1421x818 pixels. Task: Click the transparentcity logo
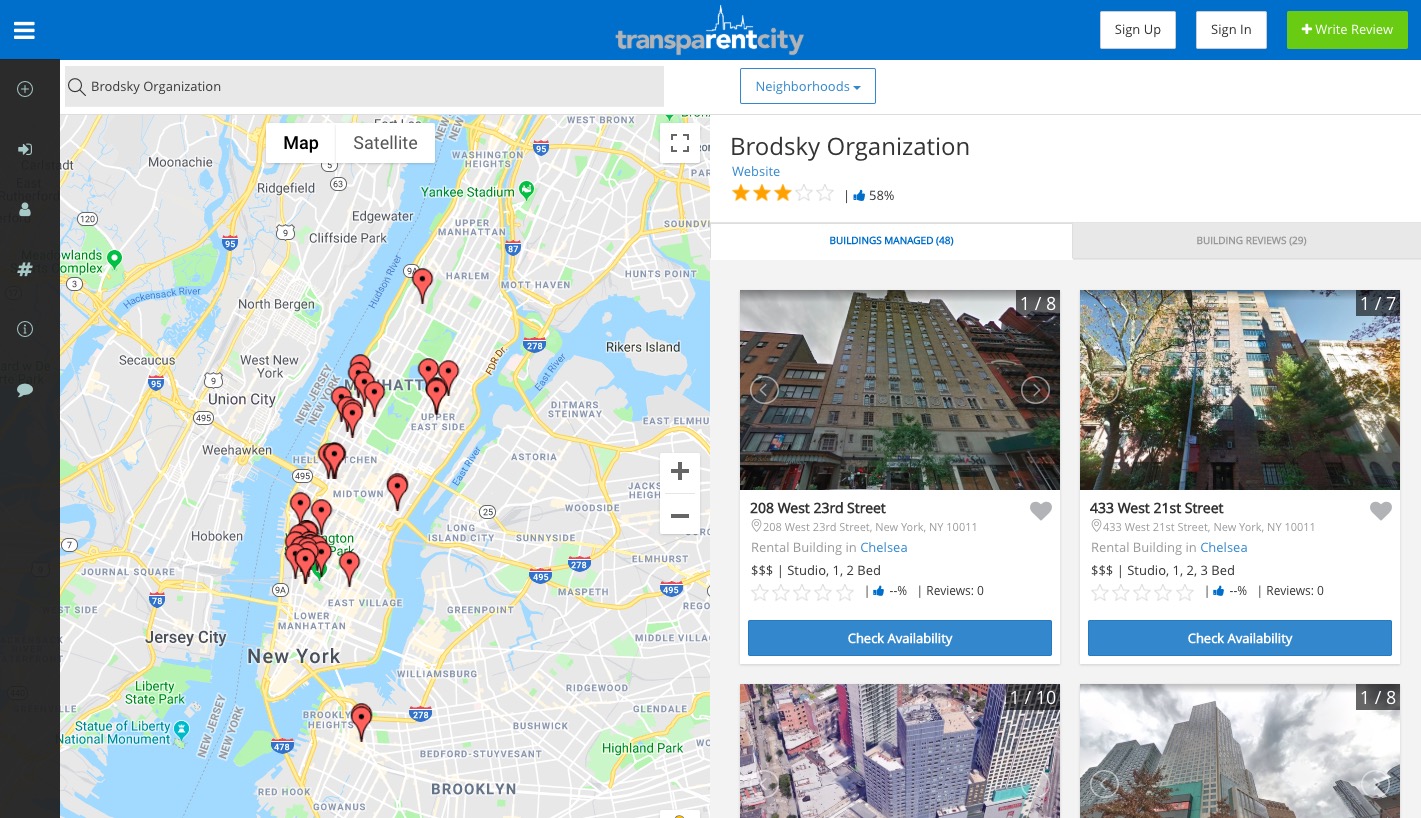710,30
